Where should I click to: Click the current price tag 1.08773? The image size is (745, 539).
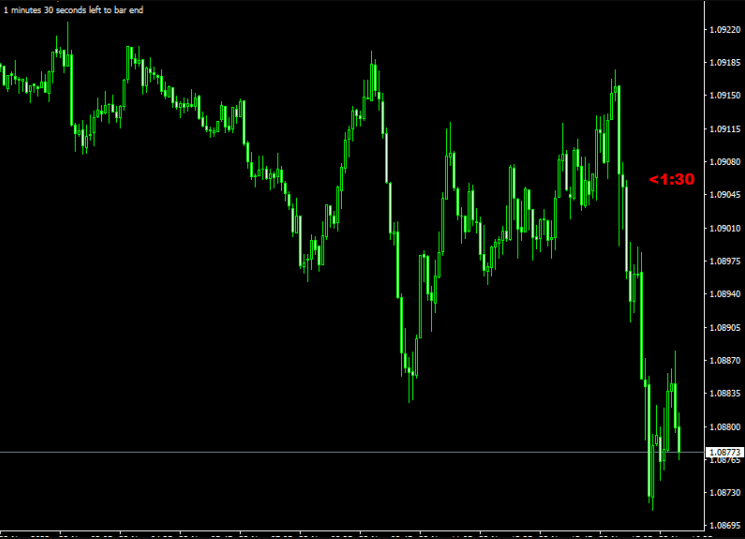tap(725, 452)
